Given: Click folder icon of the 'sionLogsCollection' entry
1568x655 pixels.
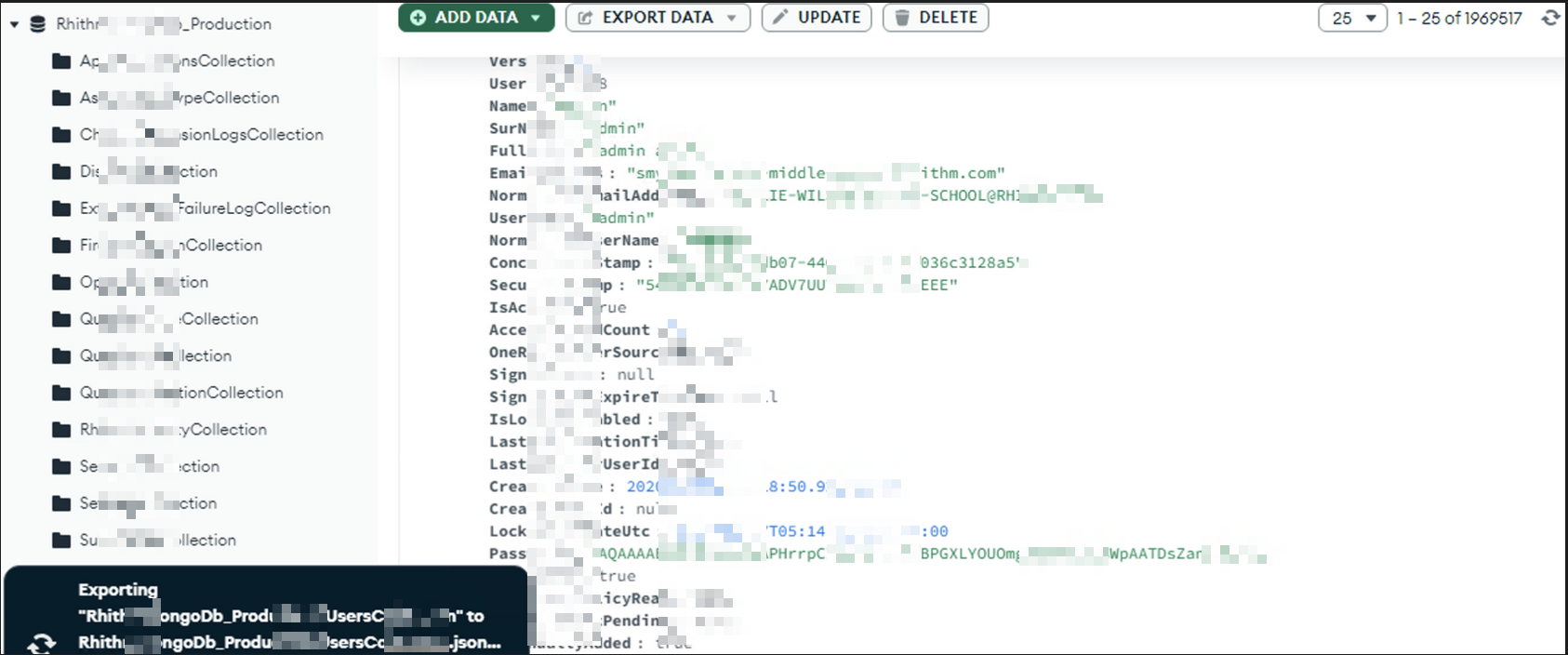Looking at the screenshot, I should 61,135.
